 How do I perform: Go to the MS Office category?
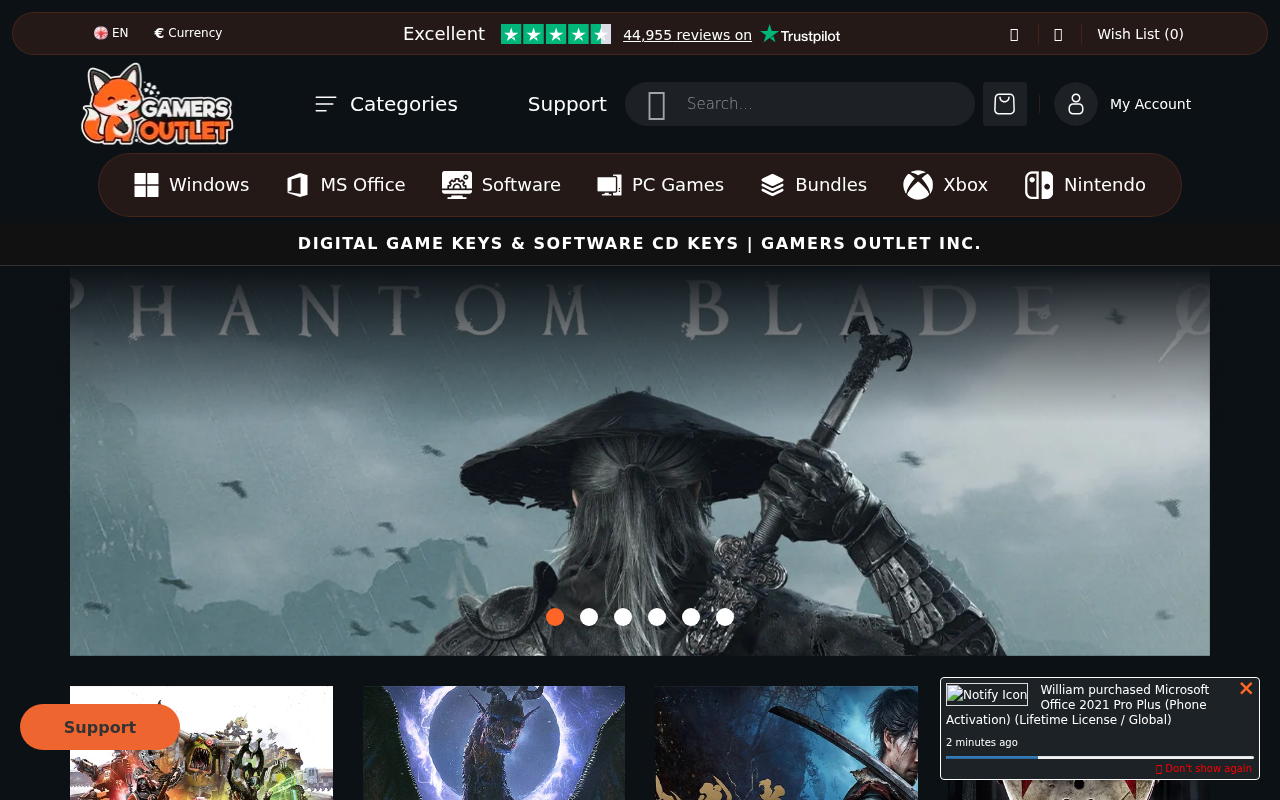tap(345, 185)
